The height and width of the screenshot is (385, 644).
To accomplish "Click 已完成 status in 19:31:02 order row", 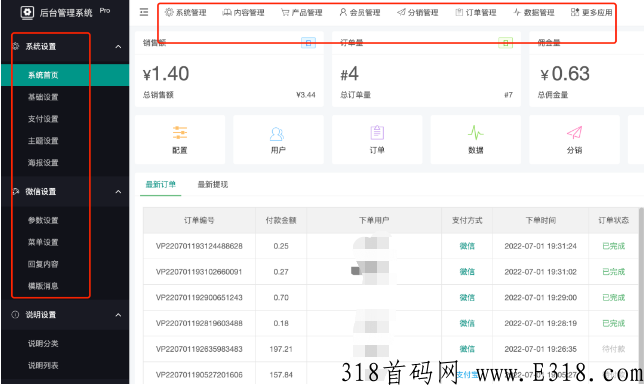I will pos(613,272).
